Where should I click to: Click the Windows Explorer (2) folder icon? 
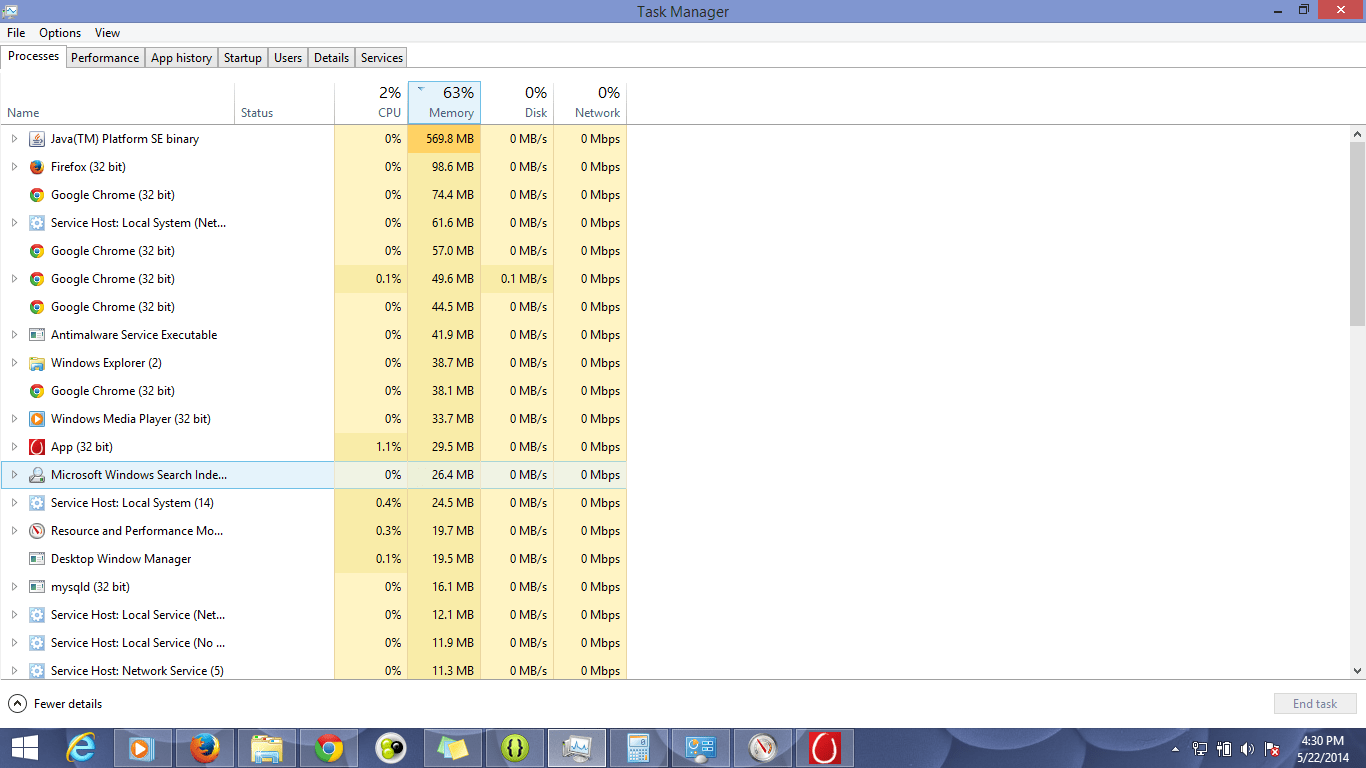[37, 363]
